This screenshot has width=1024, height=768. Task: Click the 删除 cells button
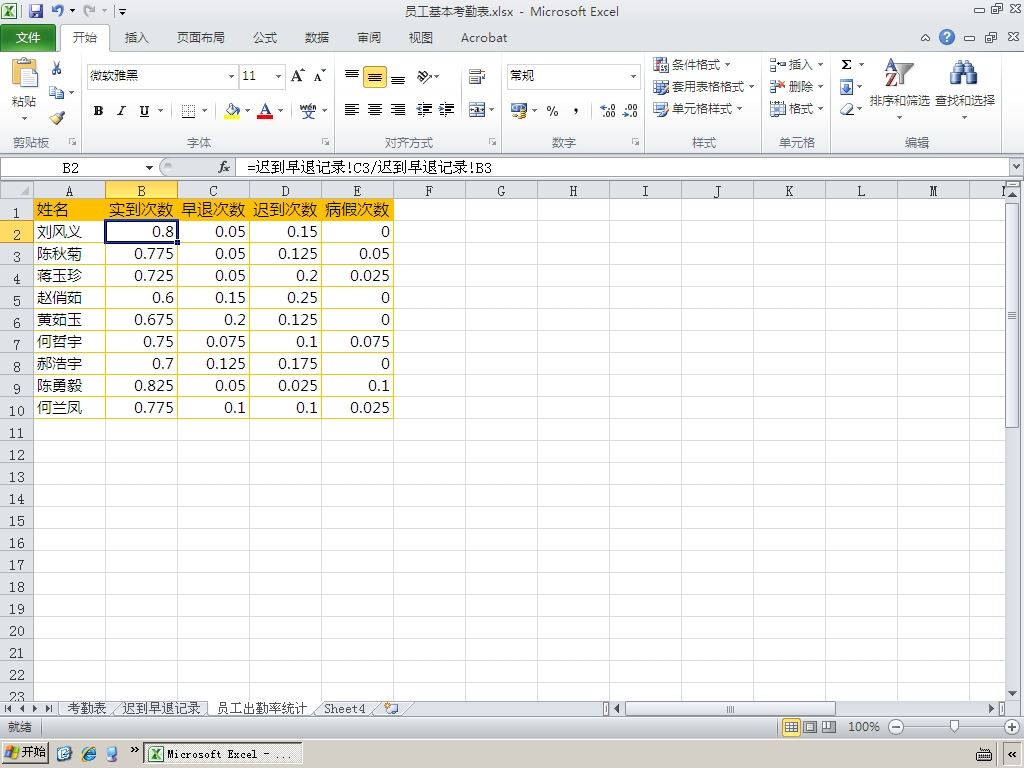795,87
